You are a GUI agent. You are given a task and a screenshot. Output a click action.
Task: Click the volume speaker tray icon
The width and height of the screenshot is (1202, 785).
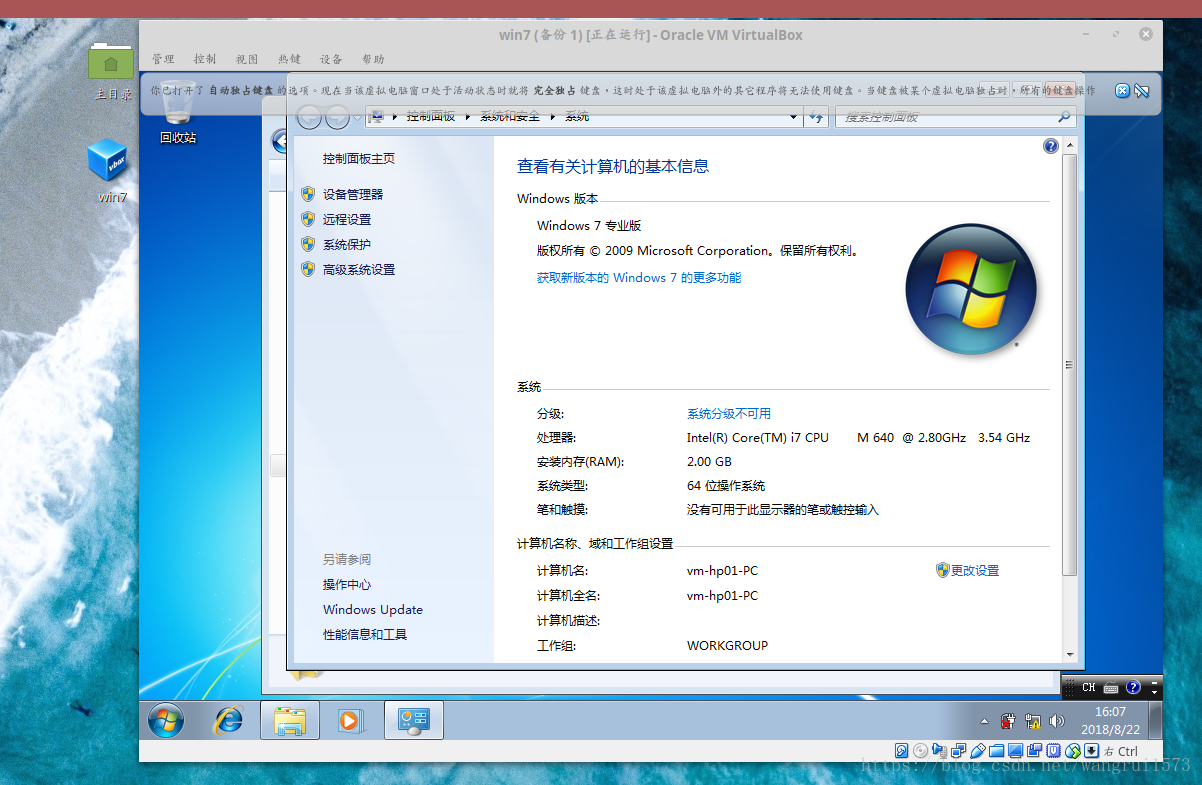click(1056, 720)
